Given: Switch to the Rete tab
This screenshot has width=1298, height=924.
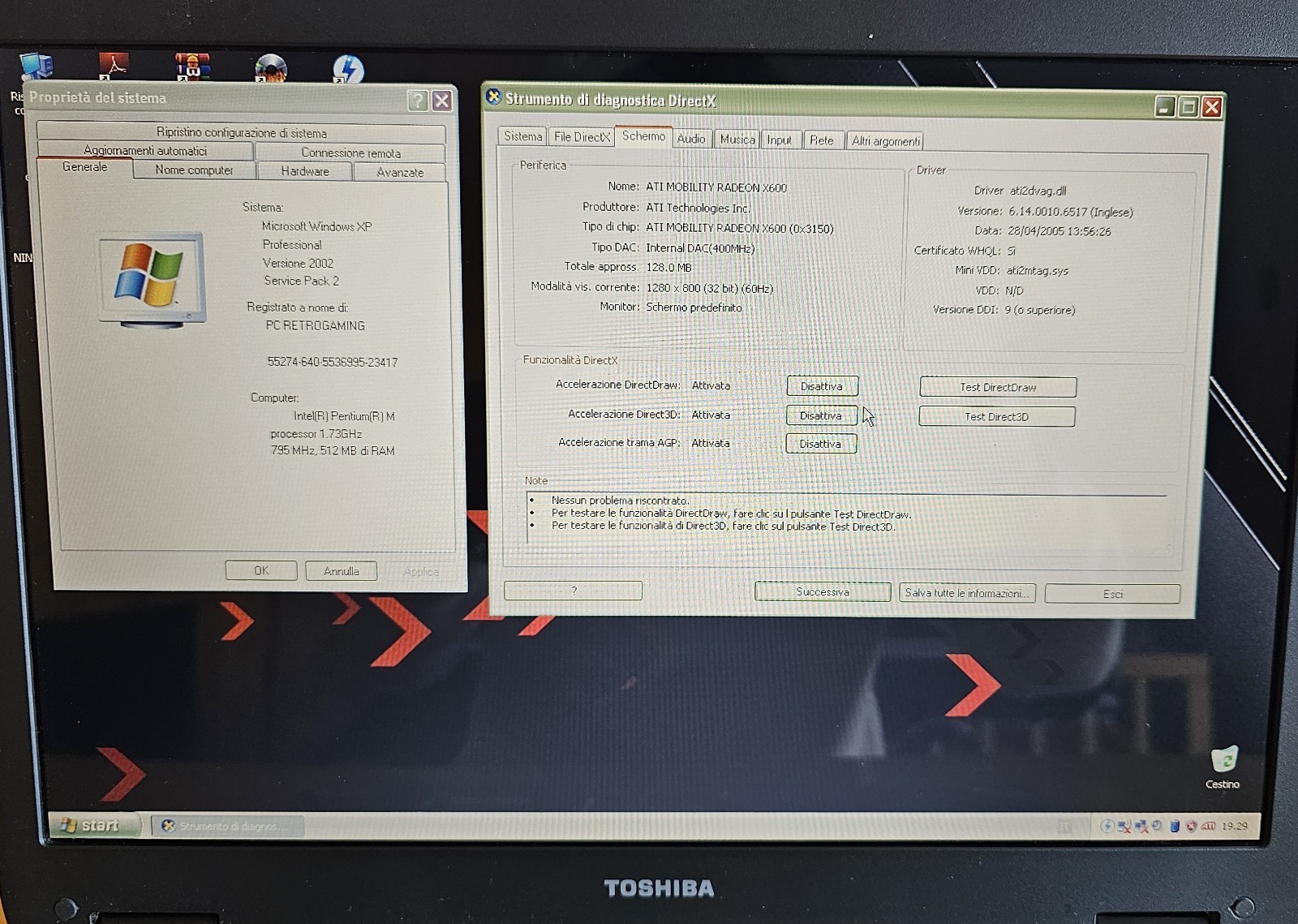Looking at the screenshot, I should point(822,140).
